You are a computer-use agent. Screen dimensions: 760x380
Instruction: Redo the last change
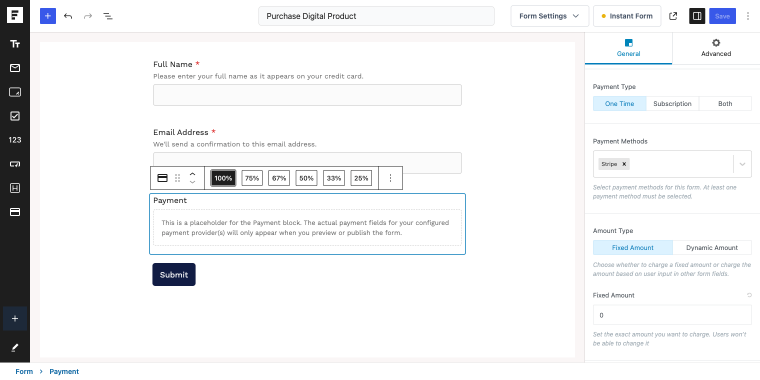(x=88, y=16)
